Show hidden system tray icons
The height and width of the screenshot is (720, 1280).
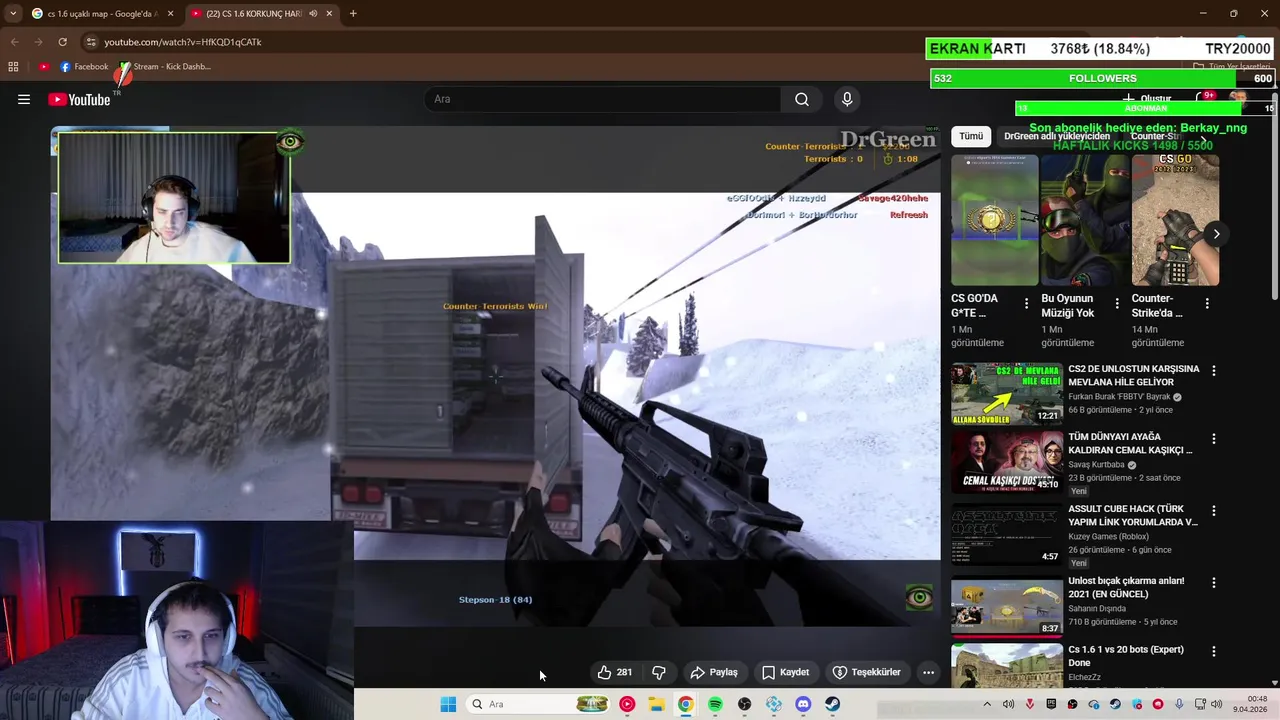tap(986, 704)
